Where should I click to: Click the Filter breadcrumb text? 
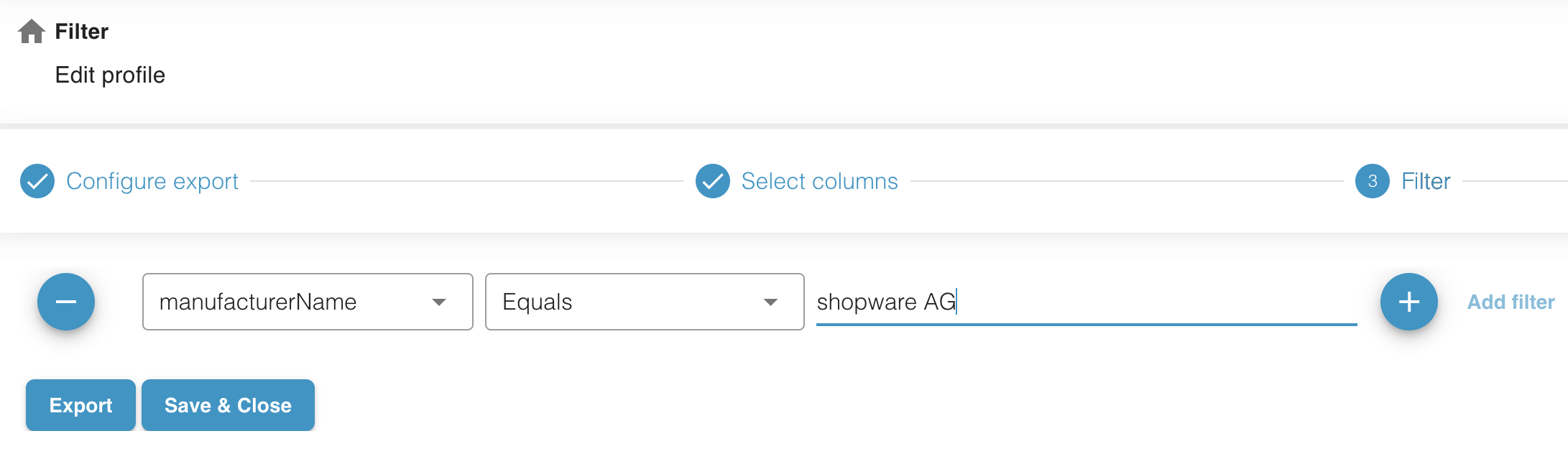tap(81, 31)
